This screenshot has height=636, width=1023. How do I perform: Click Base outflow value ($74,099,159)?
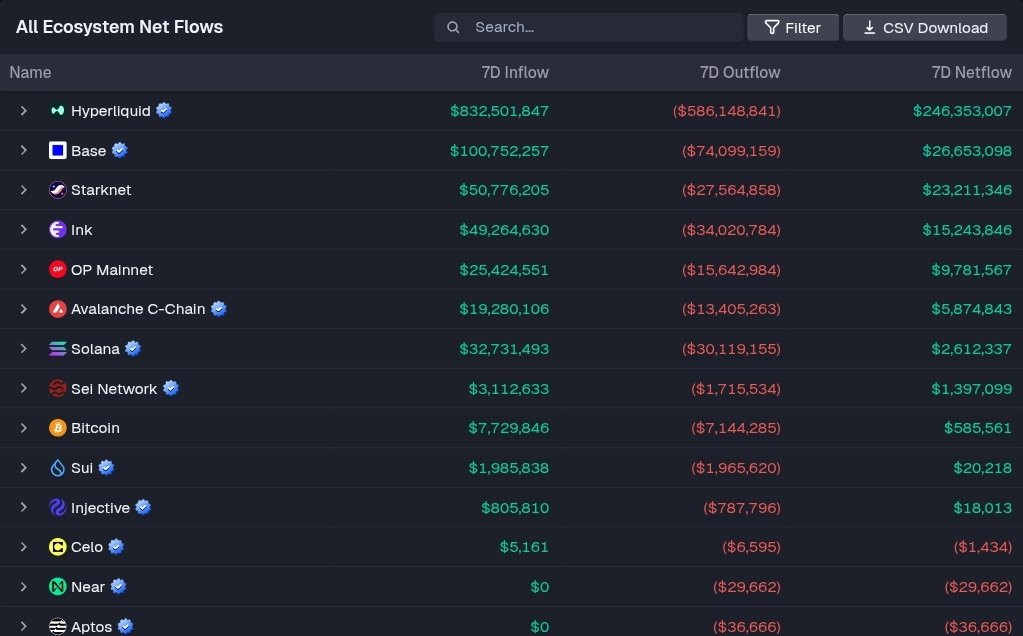coord(731,151)
